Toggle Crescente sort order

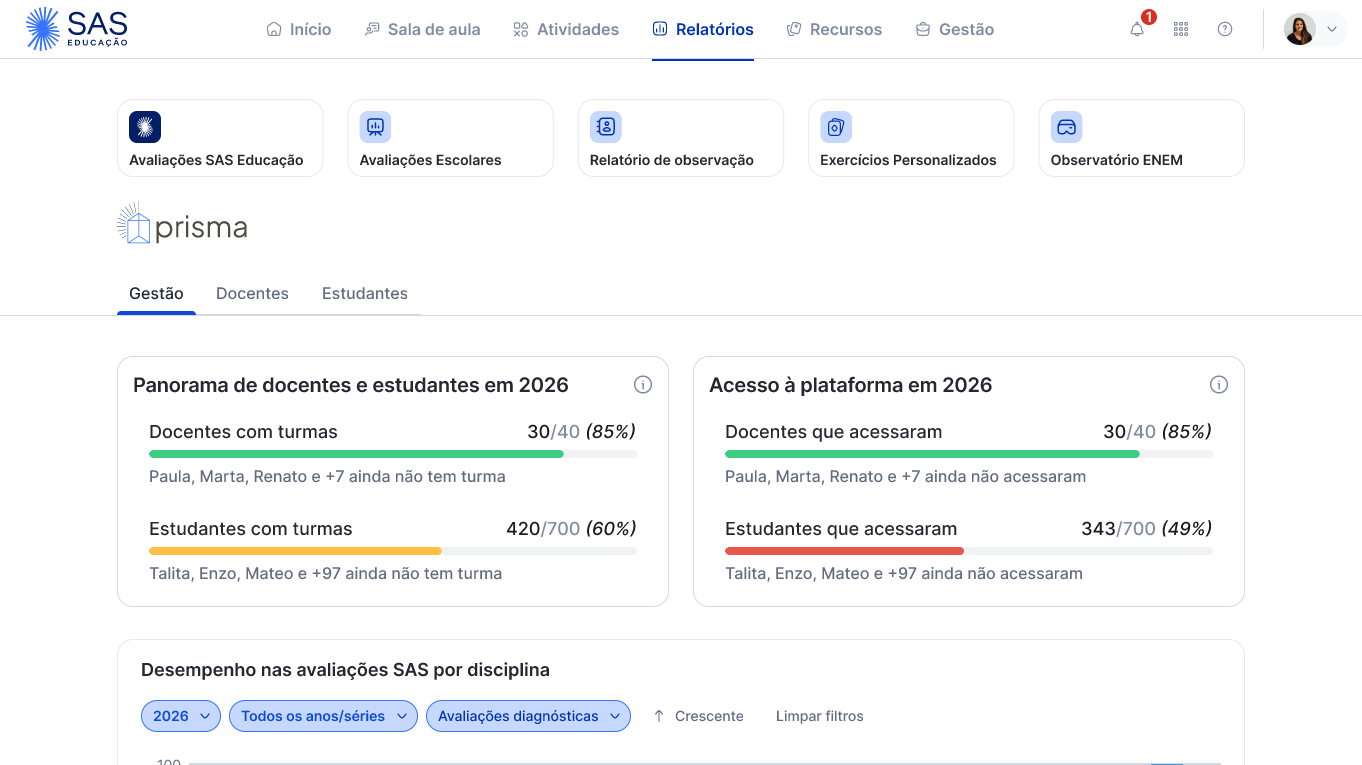(x=698, y=716)
